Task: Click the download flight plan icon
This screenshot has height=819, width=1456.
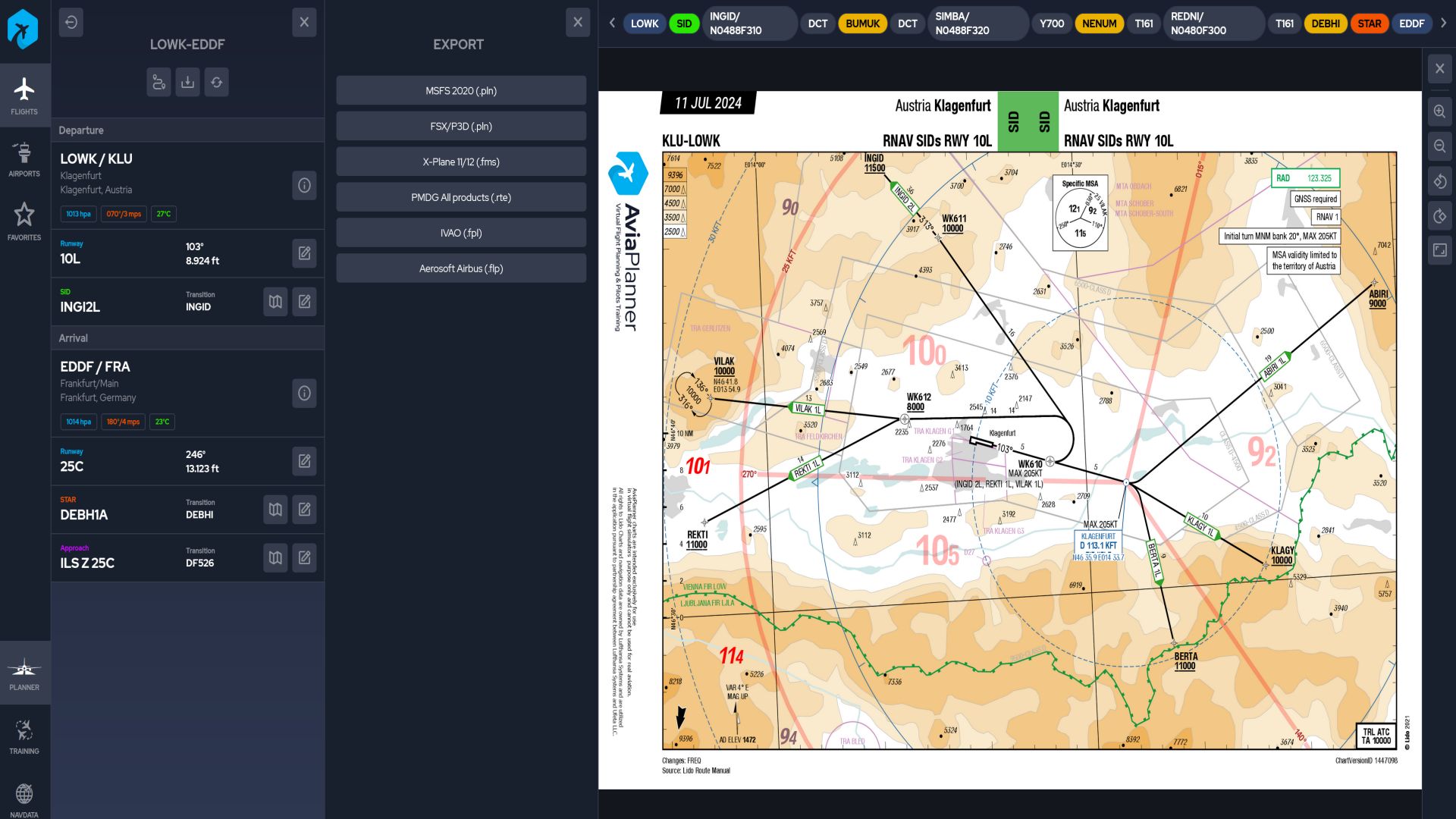Action: pos(188,82)
